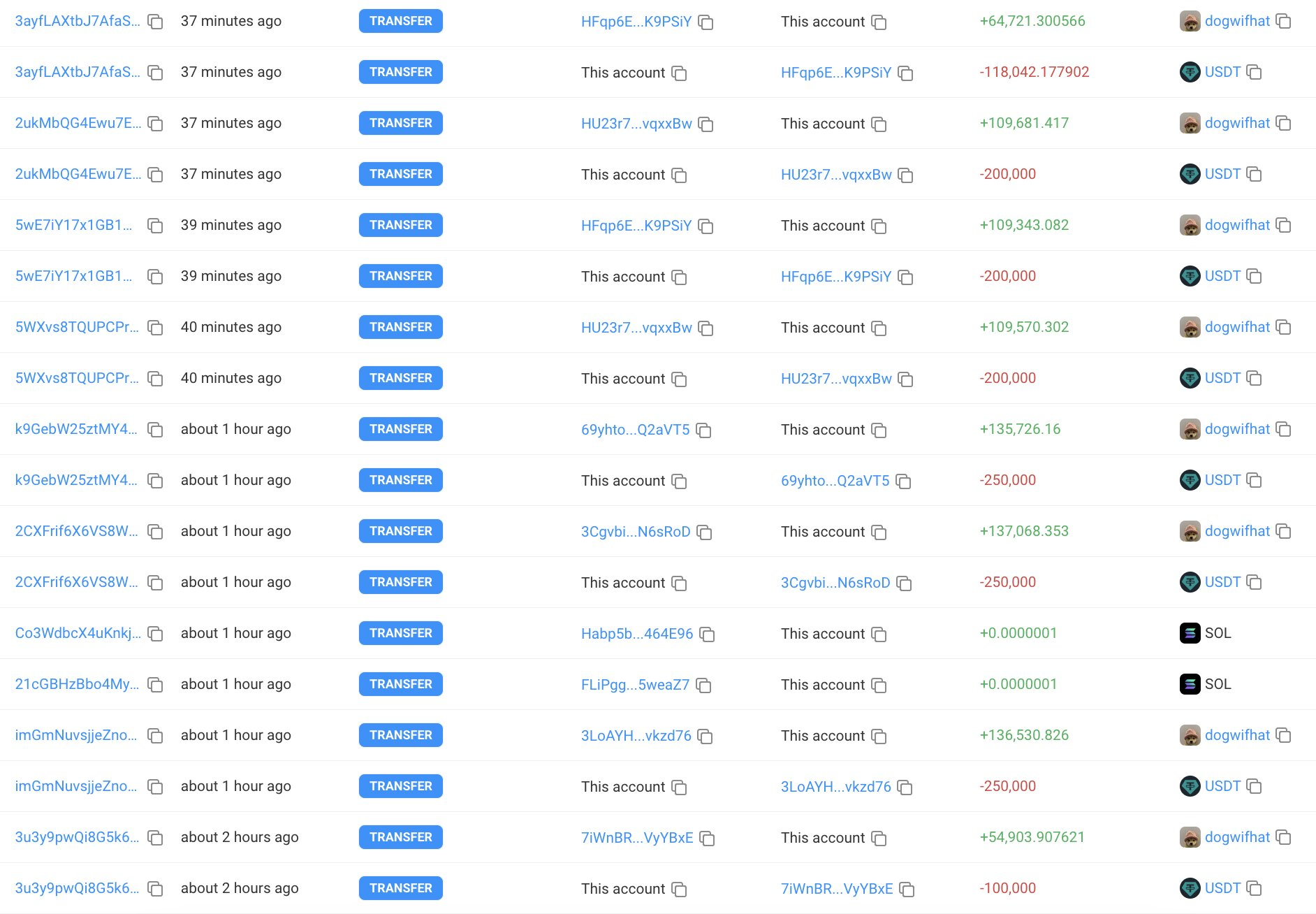
Task: Open the FLiPgg...5weaZ7 account link
Action: pos(635,685)
